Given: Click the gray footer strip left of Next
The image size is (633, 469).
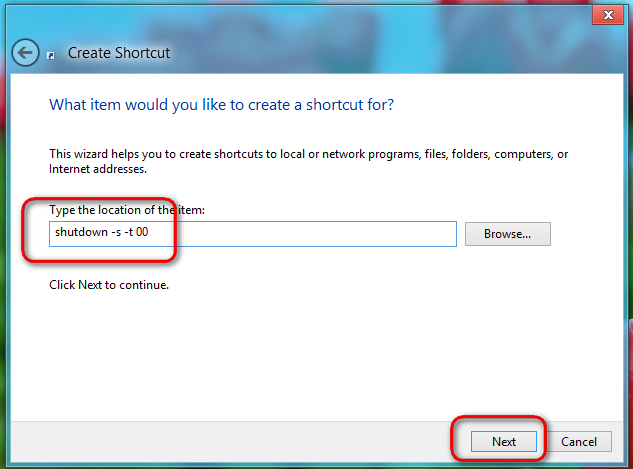Looking at the screenshot, I should click(230, 442).
